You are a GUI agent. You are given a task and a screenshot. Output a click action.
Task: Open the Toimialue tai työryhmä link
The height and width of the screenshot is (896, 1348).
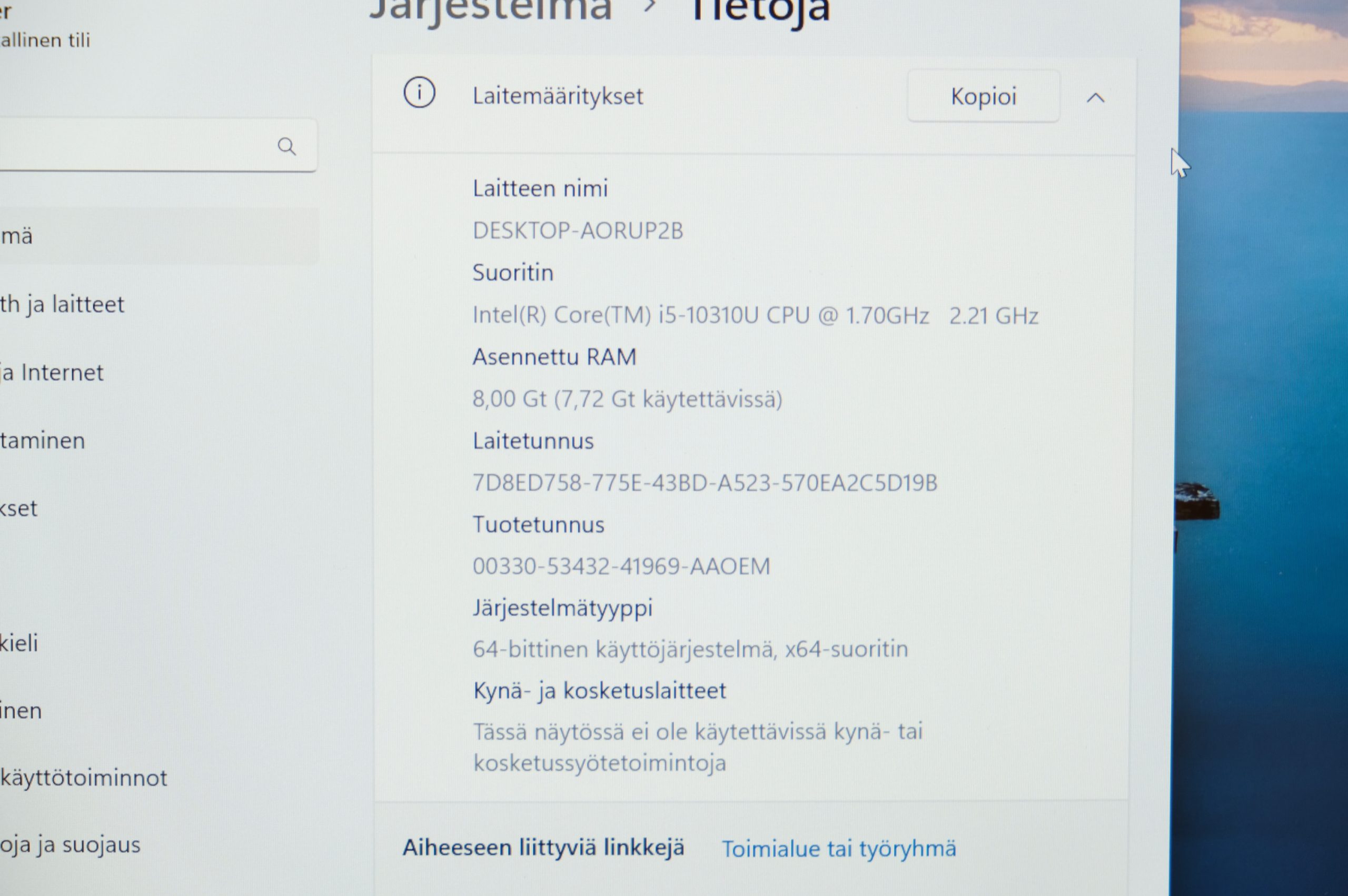[839, 849]
